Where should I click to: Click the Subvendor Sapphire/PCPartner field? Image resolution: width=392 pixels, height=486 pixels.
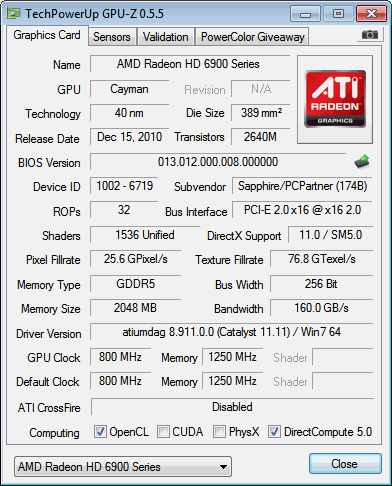pos(302,186)
